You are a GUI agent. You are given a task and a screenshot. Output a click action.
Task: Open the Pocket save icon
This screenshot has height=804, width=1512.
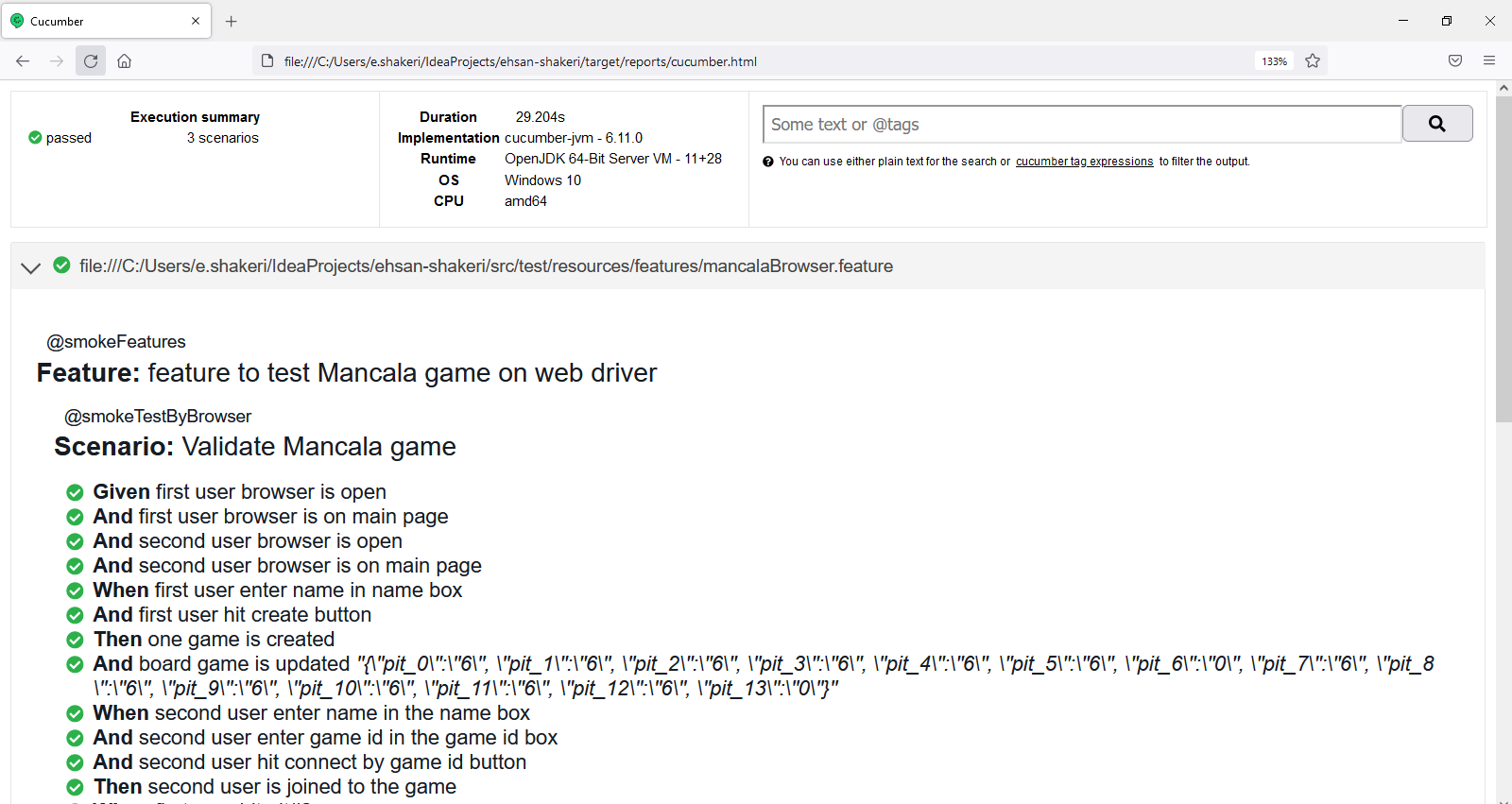point(1455,61)
